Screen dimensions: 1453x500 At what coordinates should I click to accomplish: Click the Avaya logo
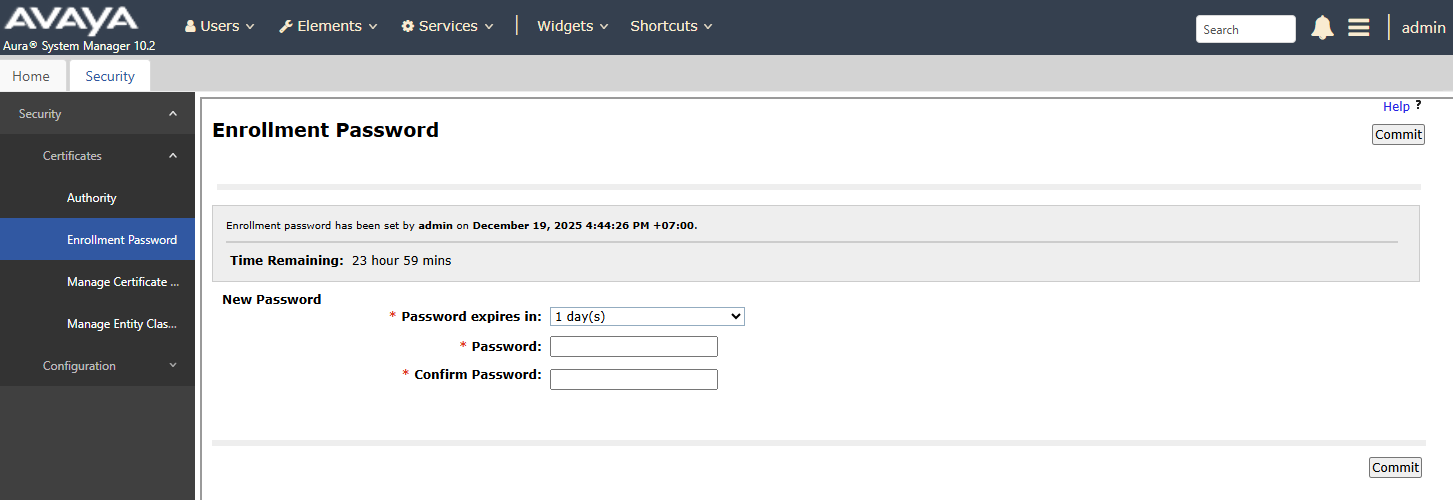pos(70,20)
